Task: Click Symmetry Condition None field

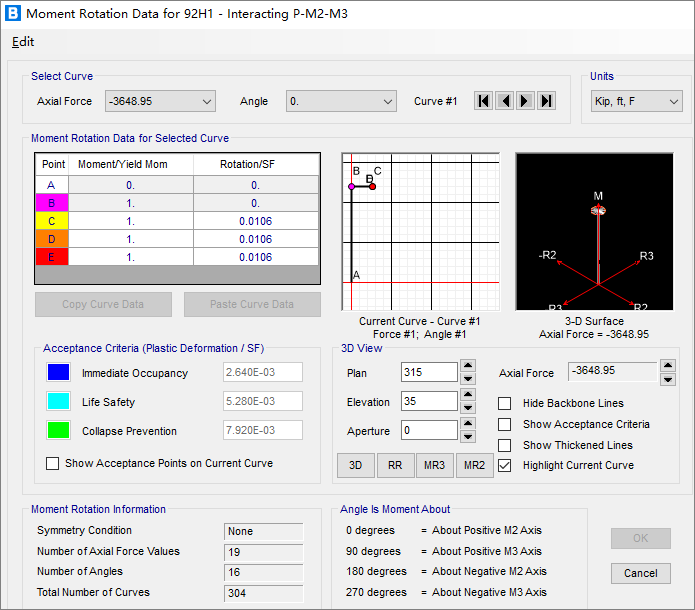Action: tap(264, 531)
